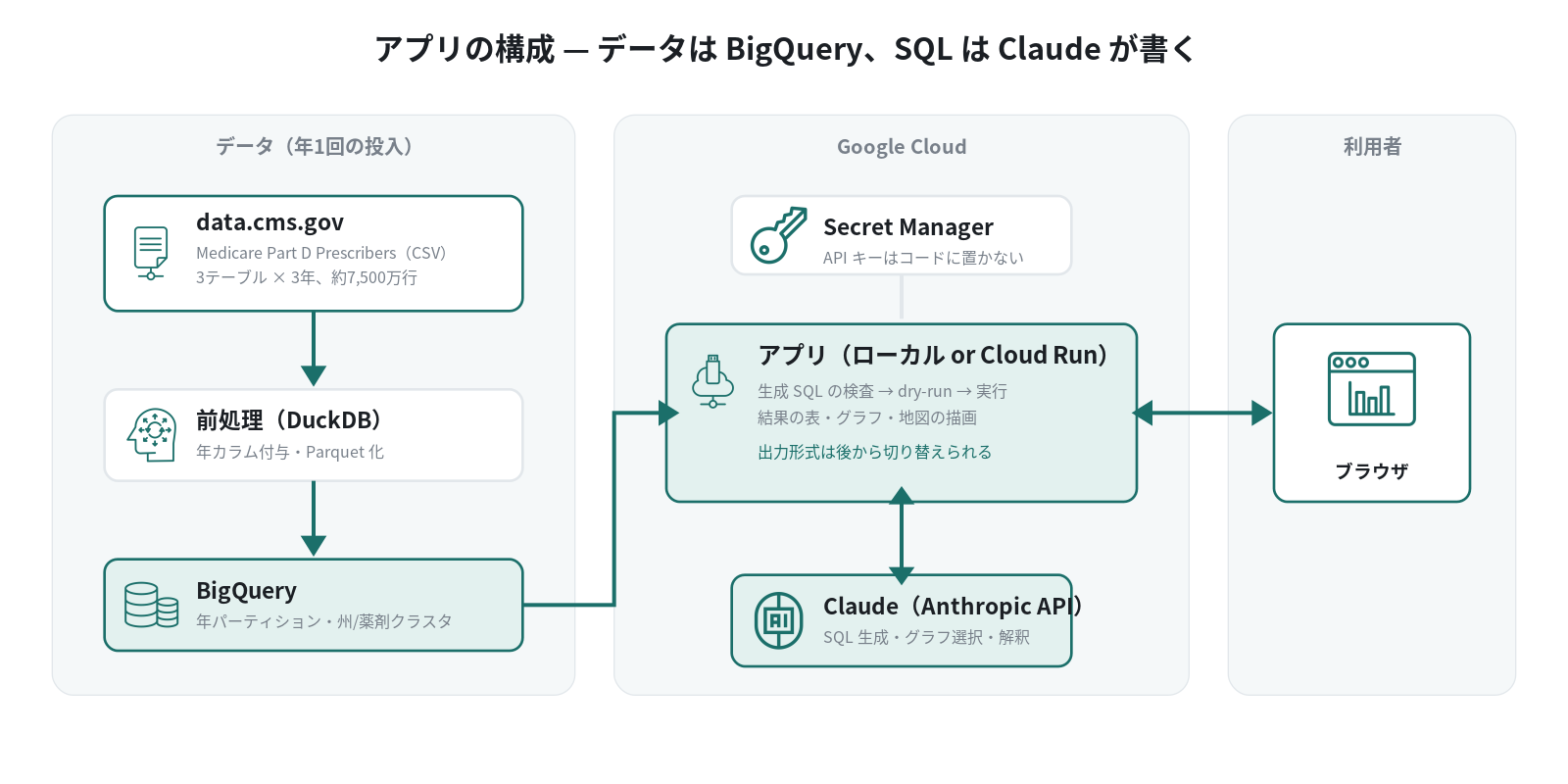Click the document icon in the data.cms.gov box
The image size is (1568, 784).
[x=151, y=254]
